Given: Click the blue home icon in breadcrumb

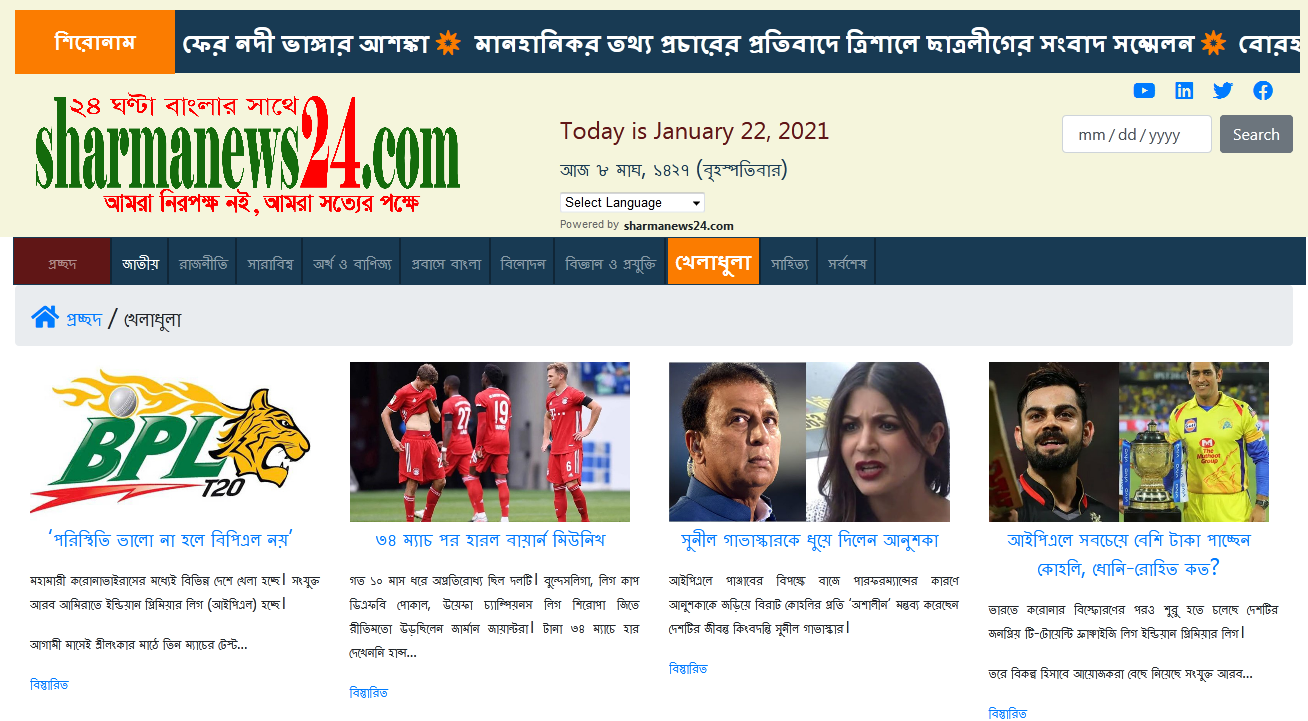Looking at the screenshot, I should (x=45, y=318).
